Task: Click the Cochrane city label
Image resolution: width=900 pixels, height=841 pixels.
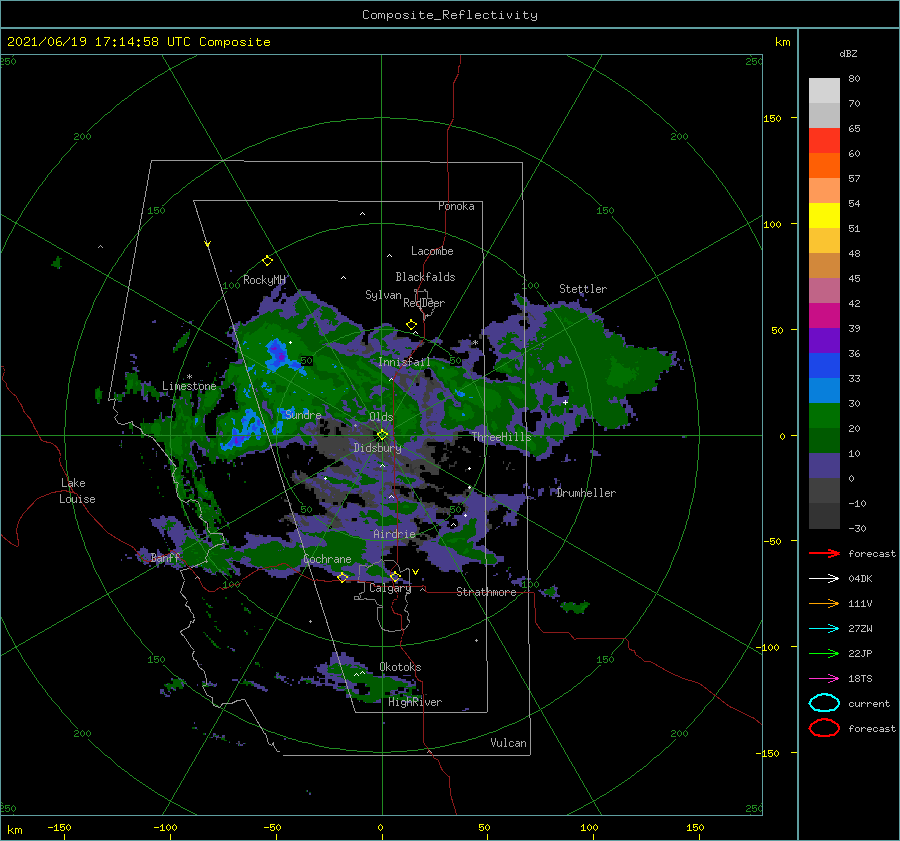Action: pos(327,559)
